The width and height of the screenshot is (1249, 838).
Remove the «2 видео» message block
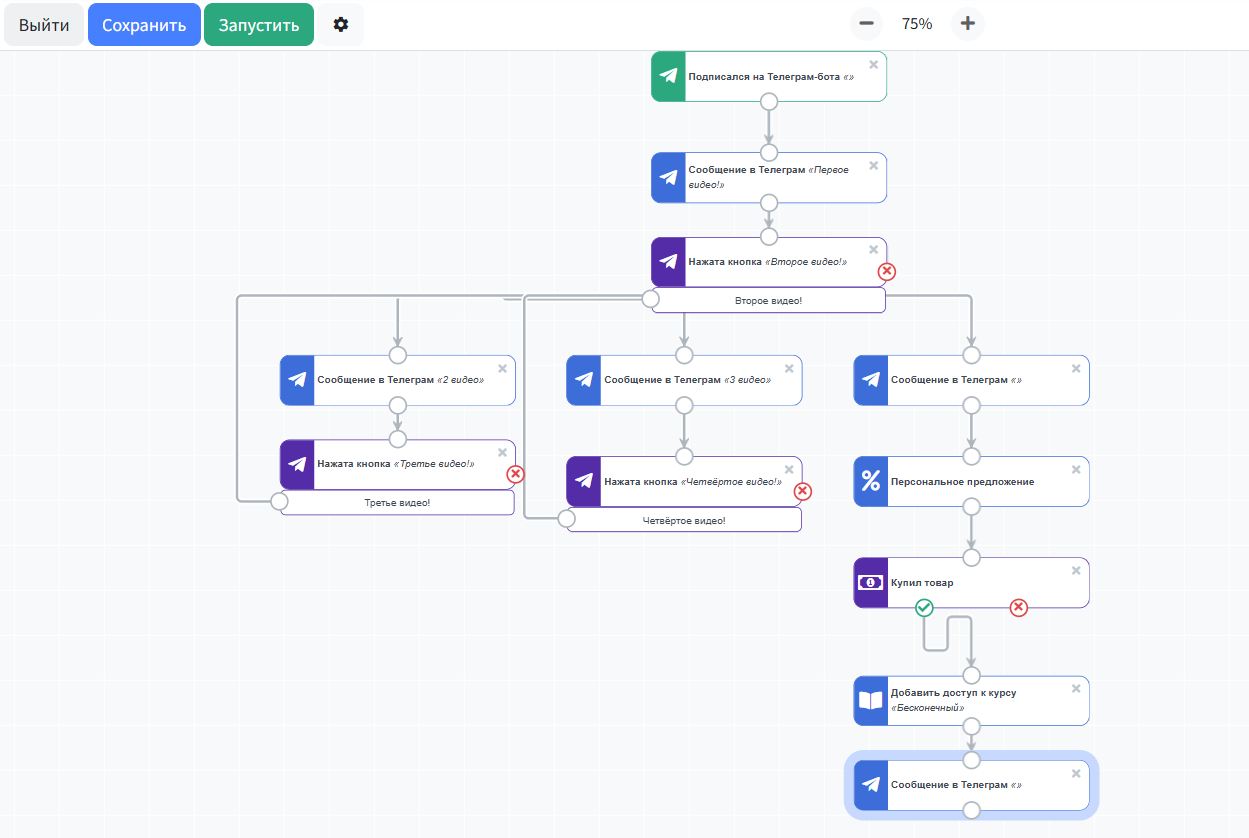pyautogui.click(x=502, y=369)
